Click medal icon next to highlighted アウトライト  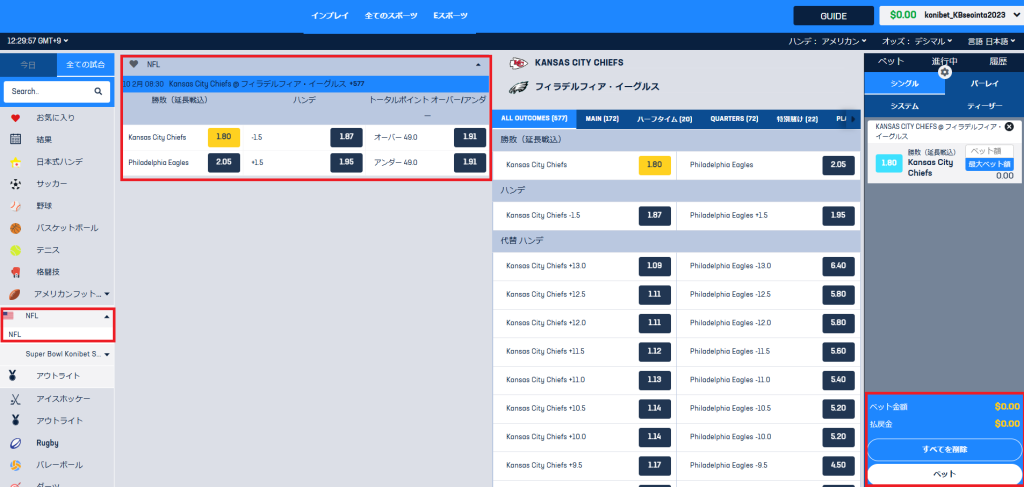tap(13, 375)
